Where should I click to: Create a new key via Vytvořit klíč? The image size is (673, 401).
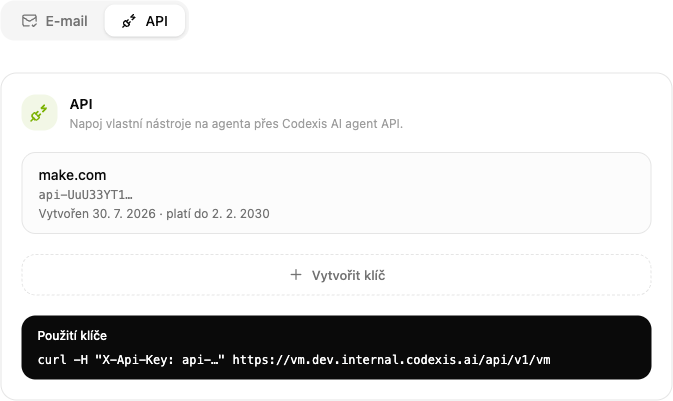[336, 275]
